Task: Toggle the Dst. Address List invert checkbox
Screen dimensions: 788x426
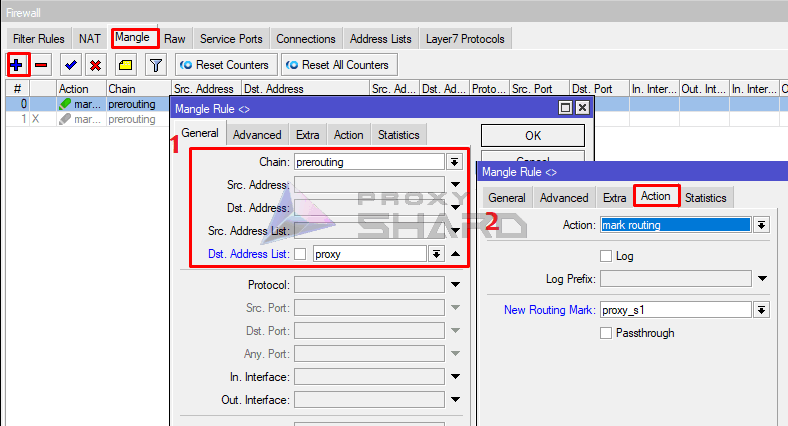Action: 300,254
